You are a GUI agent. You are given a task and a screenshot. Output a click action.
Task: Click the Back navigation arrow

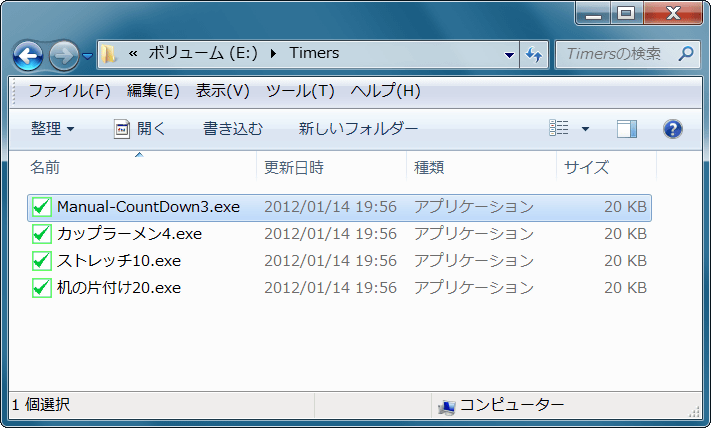click(28, 54)
